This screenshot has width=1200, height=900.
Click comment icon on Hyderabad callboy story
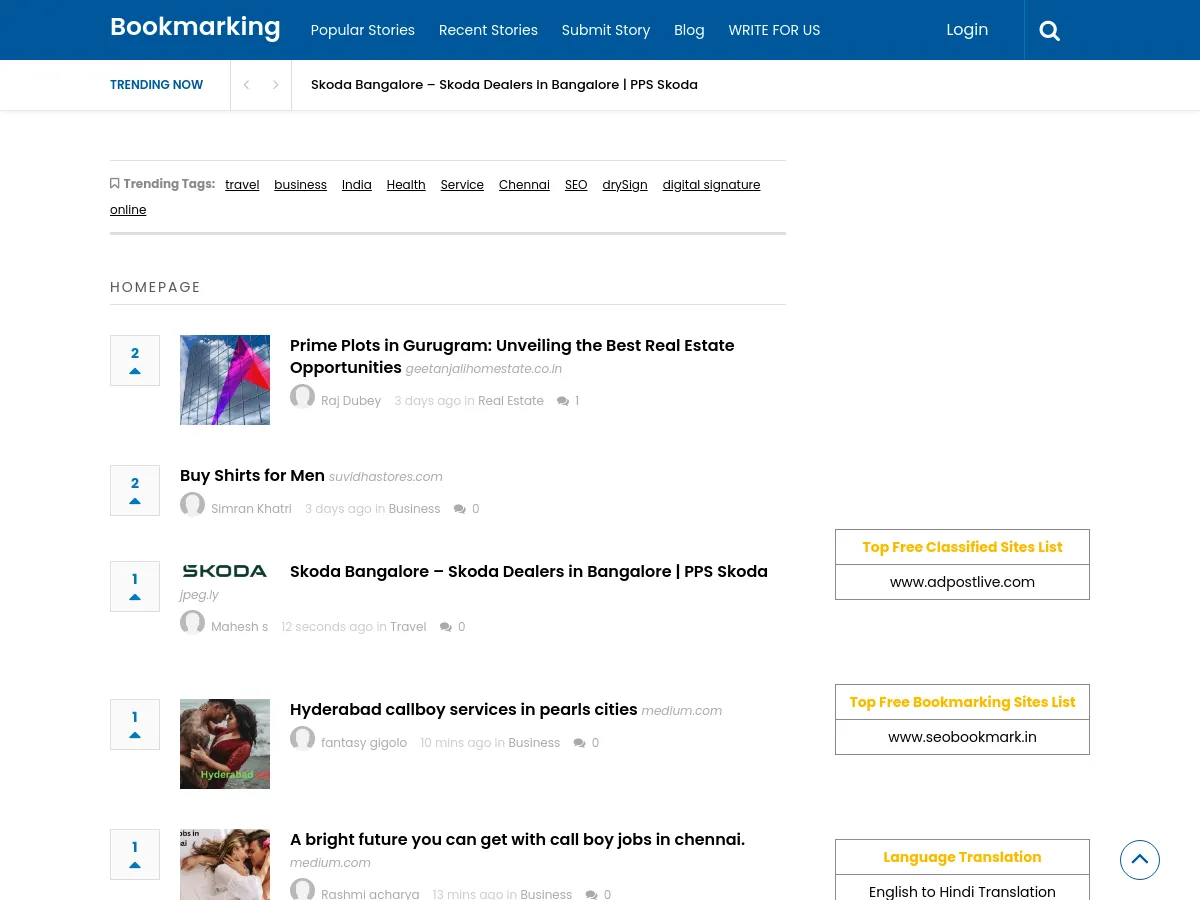pos(577,742)
